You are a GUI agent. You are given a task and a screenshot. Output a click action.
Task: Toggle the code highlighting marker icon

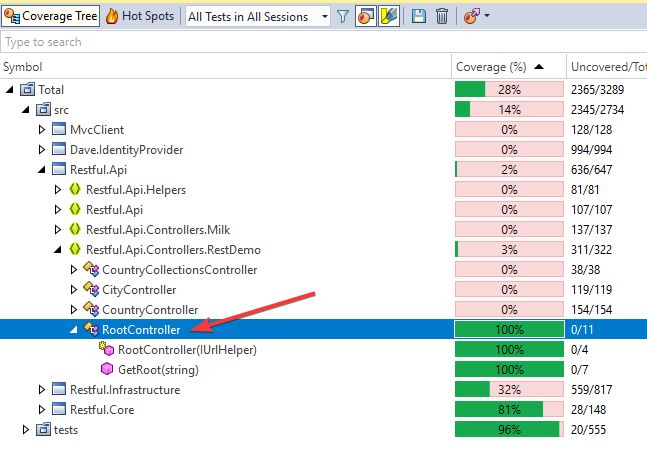point(389,17)
